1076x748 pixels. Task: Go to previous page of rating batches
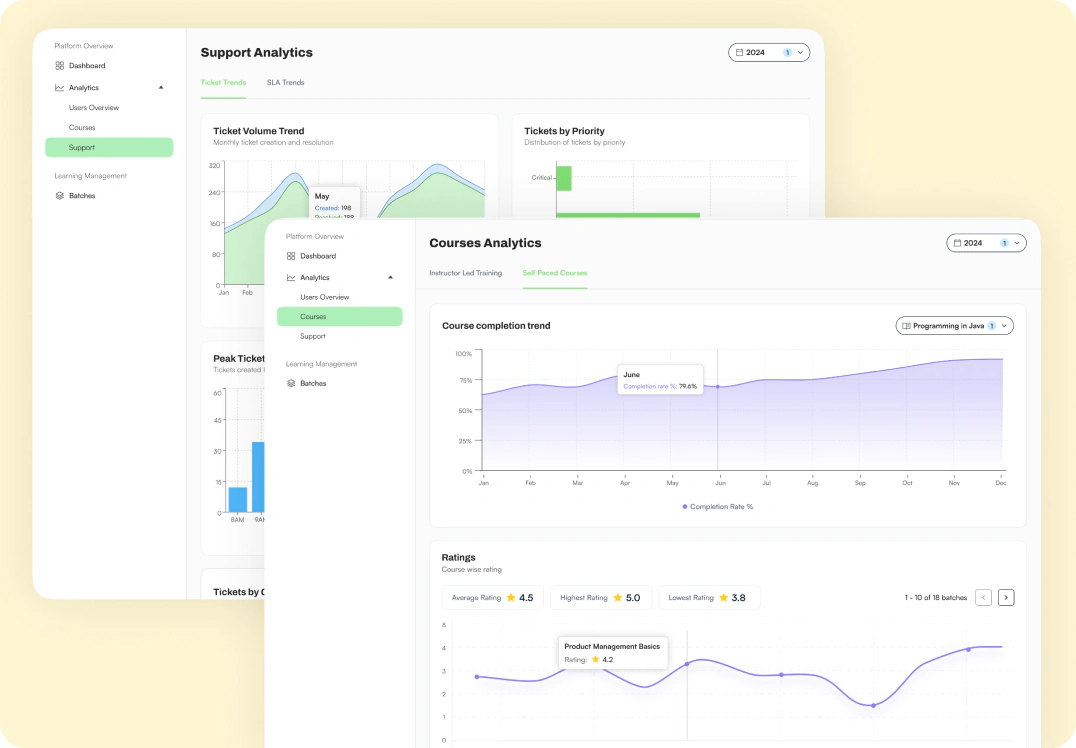[x=983, y=598]
